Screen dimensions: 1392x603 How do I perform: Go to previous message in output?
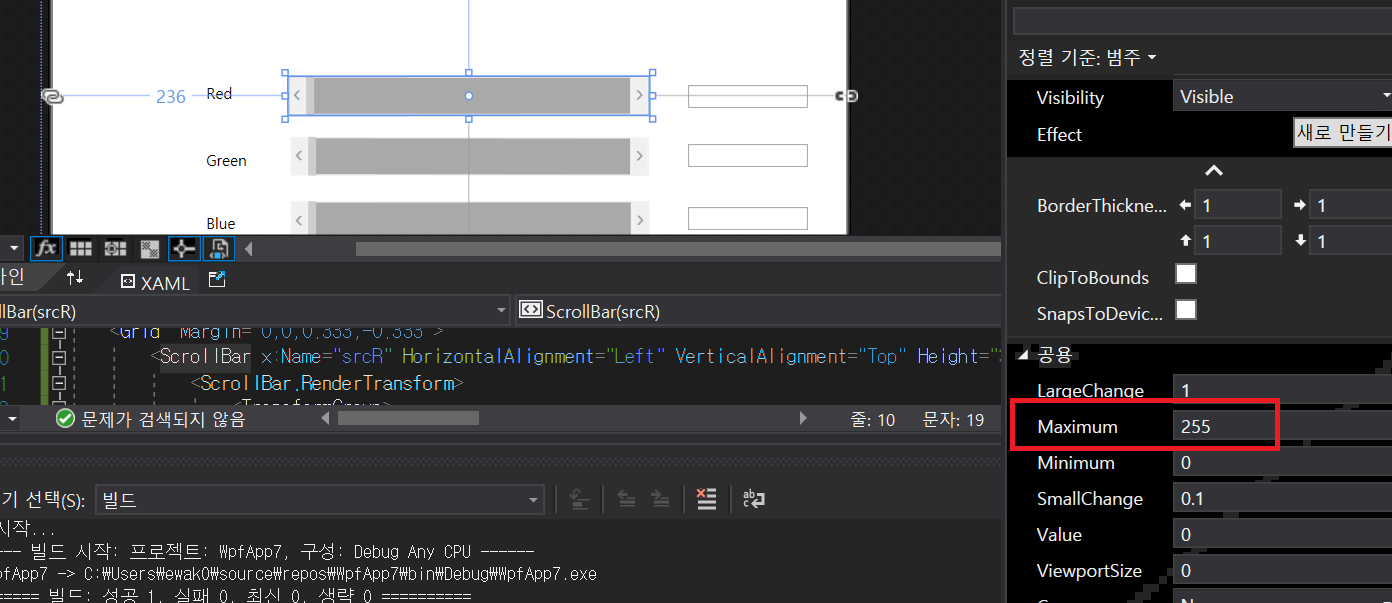[627, 499]
